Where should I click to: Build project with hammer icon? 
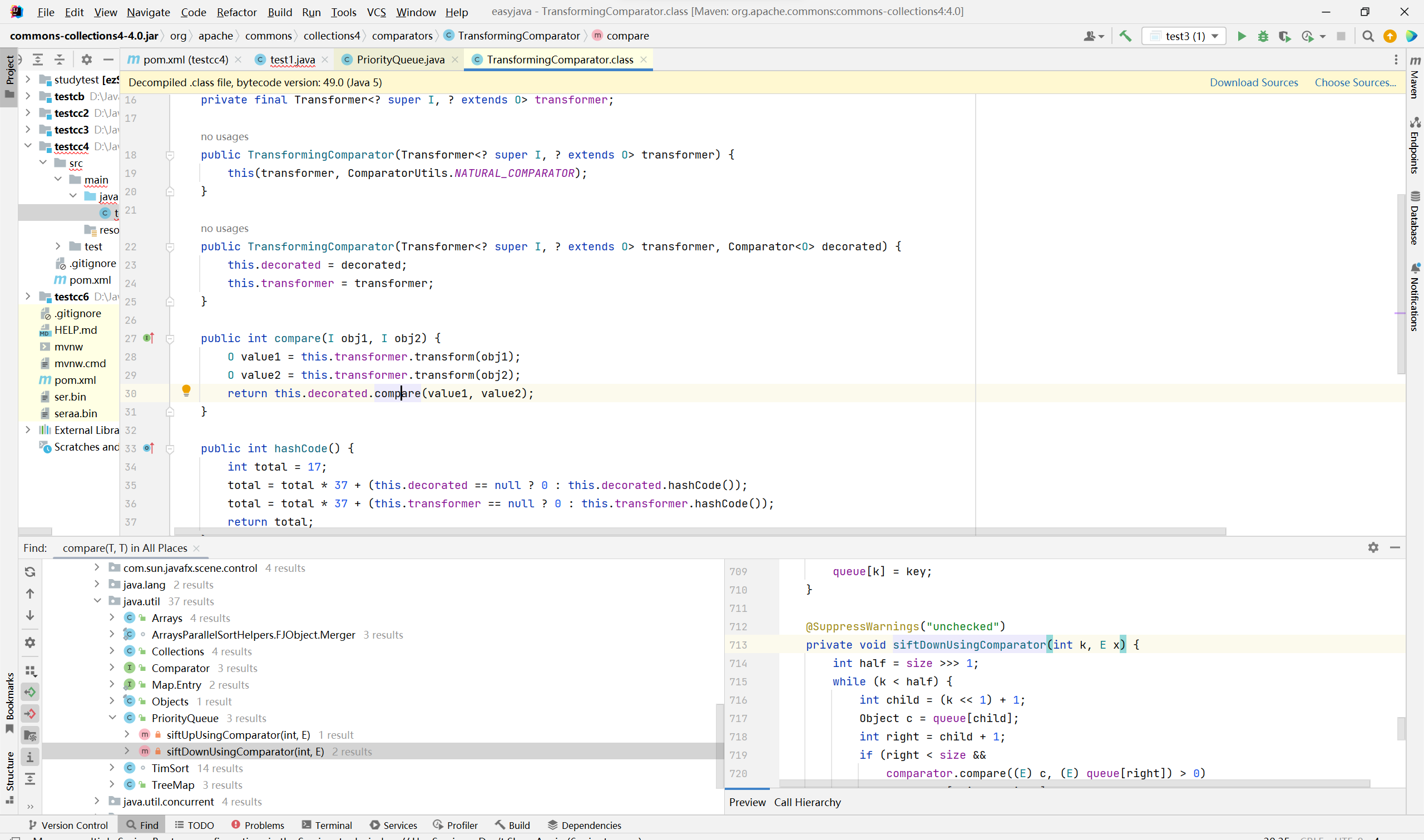coord(1125,36)
